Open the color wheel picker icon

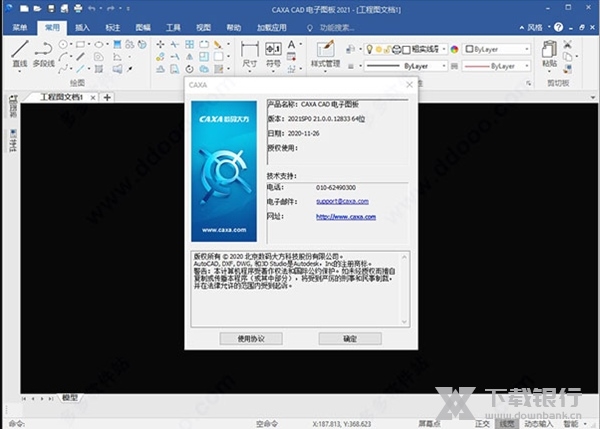point(454,49)
